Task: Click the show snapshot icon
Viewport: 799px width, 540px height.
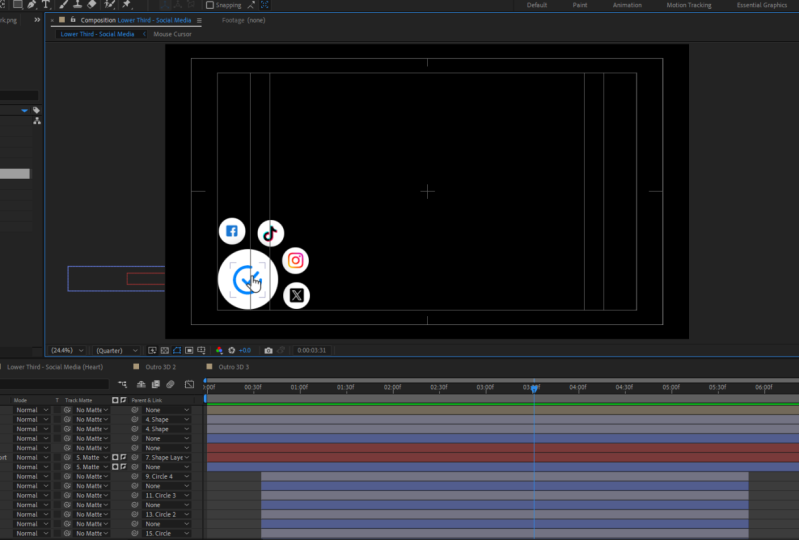Action: [281, 350]
